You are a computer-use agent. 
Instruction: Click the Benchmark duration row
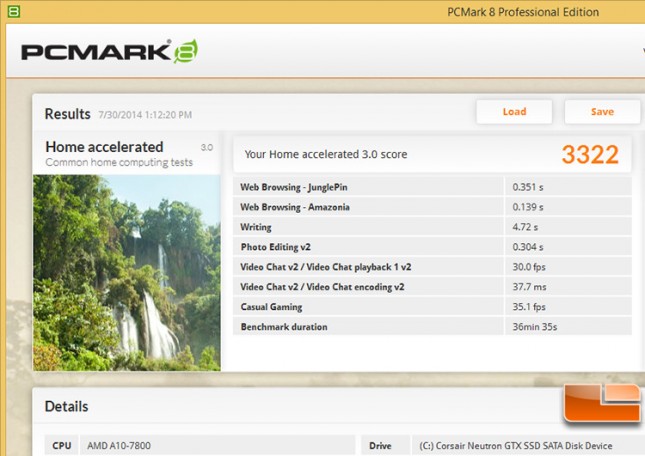pyautogui.click(x=432, y=327)
